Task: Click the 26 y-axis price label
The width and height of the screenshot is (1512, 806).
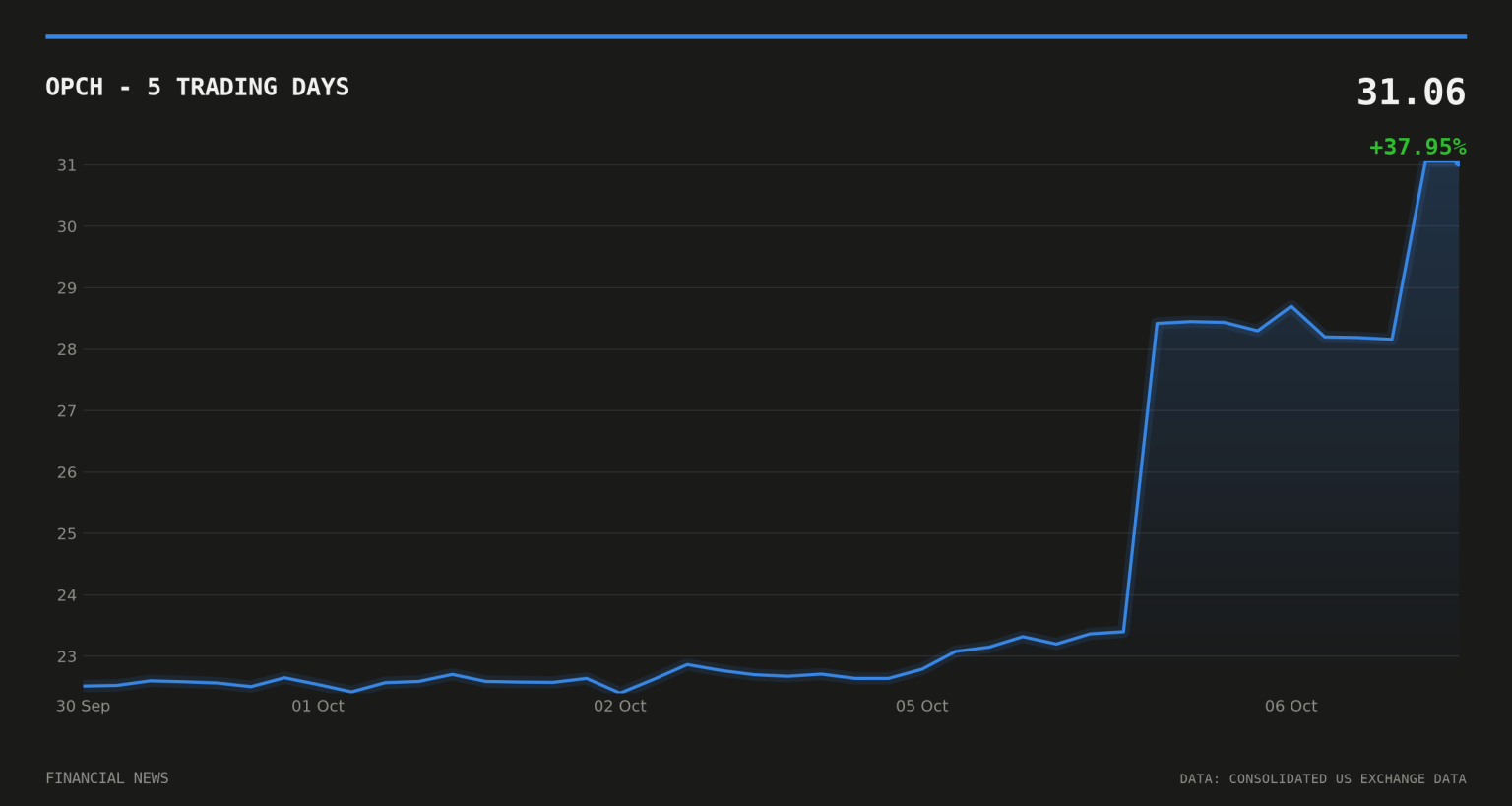Action: (x=66, y=472)
